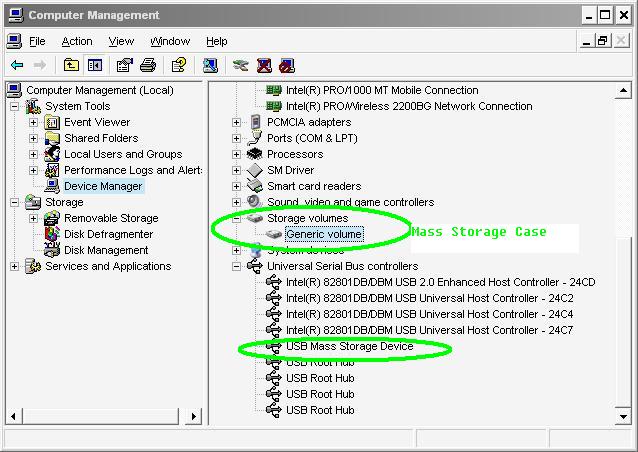
Task: Expand Local Users and Groups node
Action: tap(33, 155)
